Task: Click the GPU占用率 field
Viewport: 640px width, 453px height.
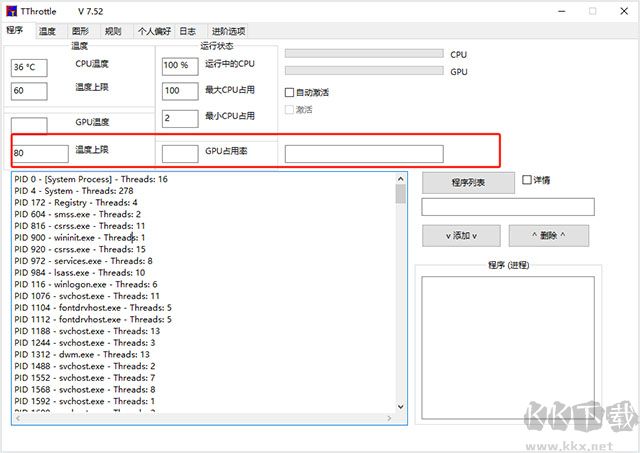Action: pos(180,154)
